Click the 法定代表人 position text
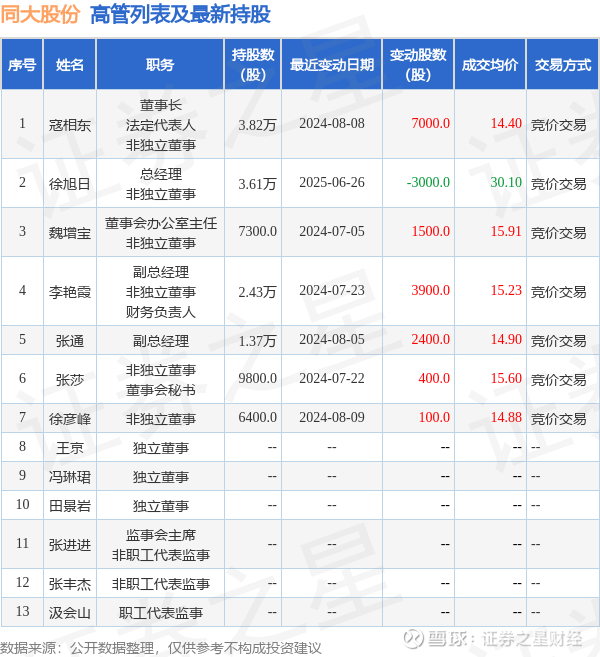The image size is (600, 657). 160,124
